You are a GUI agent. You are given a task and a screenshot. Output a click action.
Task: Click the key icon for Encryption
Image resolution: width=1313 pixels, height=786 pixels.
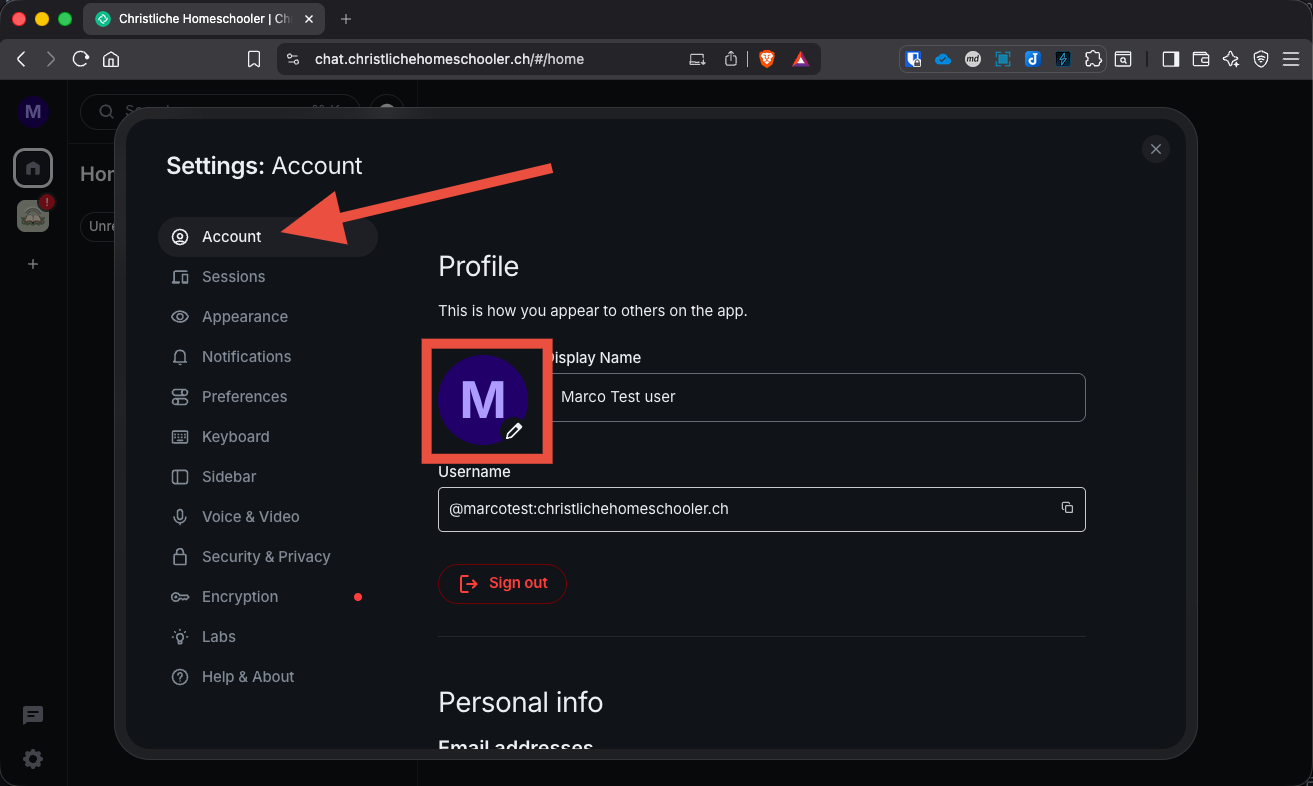tap(180, 597)
